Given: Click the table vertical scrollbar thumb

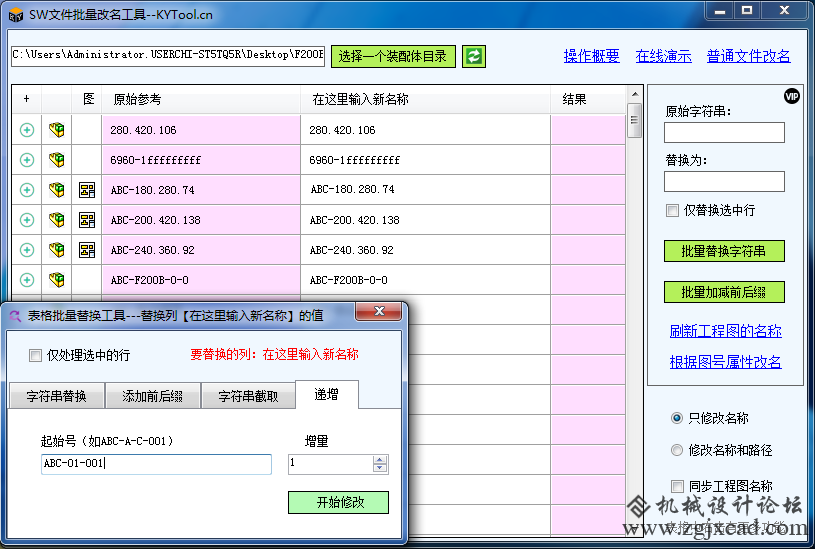Looking at the screenshot, I should point(635,121).
